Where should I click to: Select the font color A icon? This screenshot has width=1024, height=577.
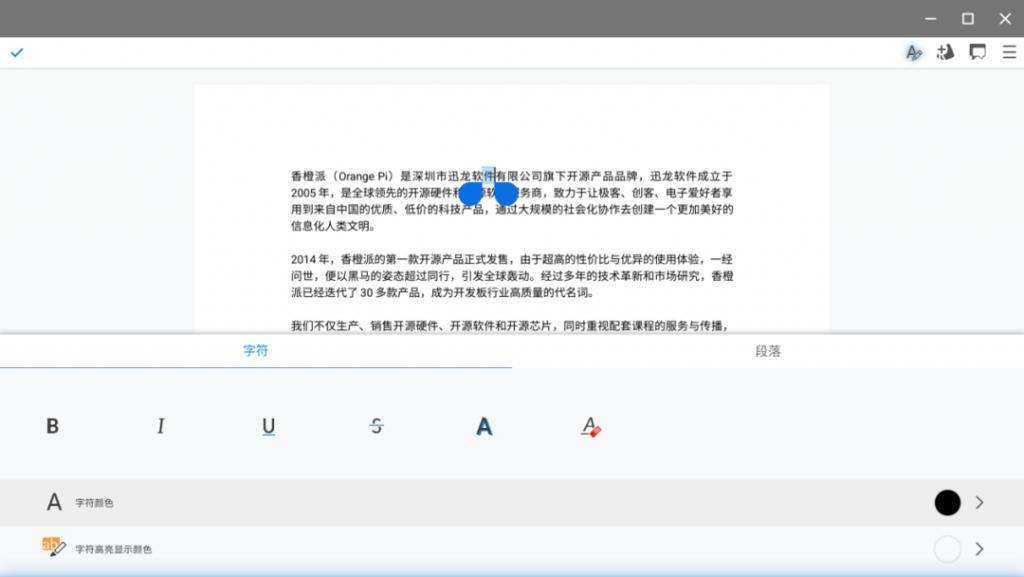(484, 425)
